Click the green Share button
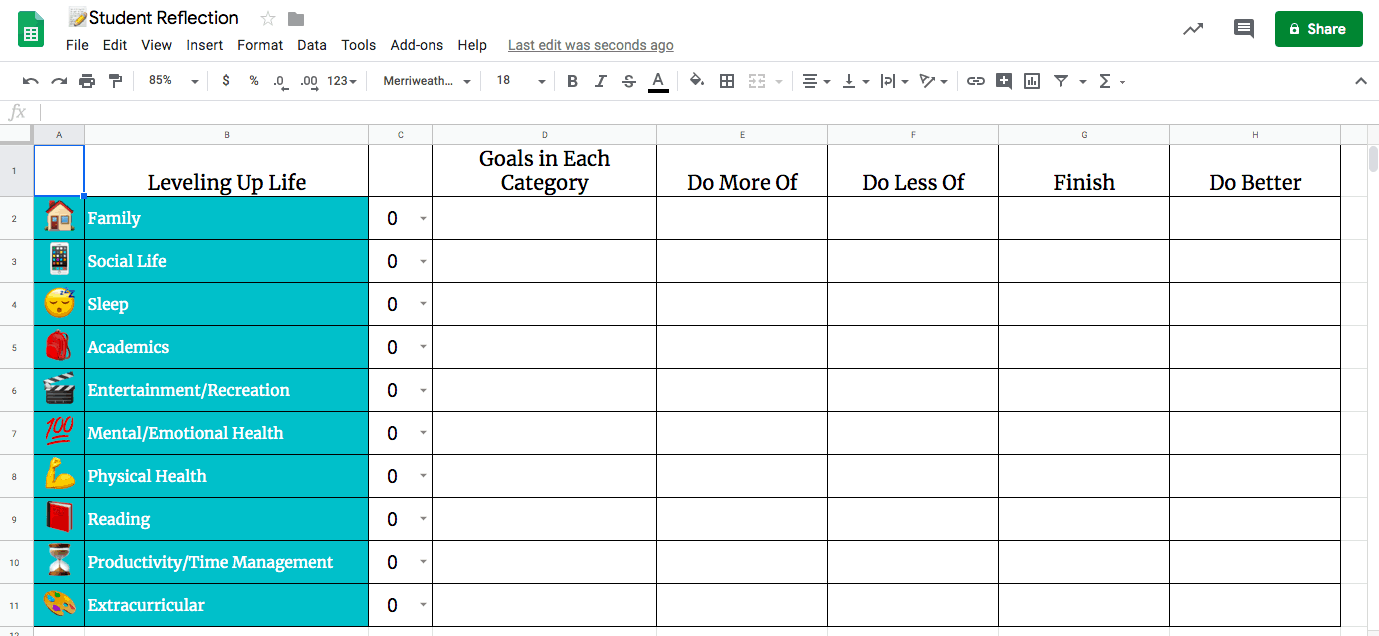Image resolution: width=1379 pixels, height=636 pixels. click(1318, 28)
